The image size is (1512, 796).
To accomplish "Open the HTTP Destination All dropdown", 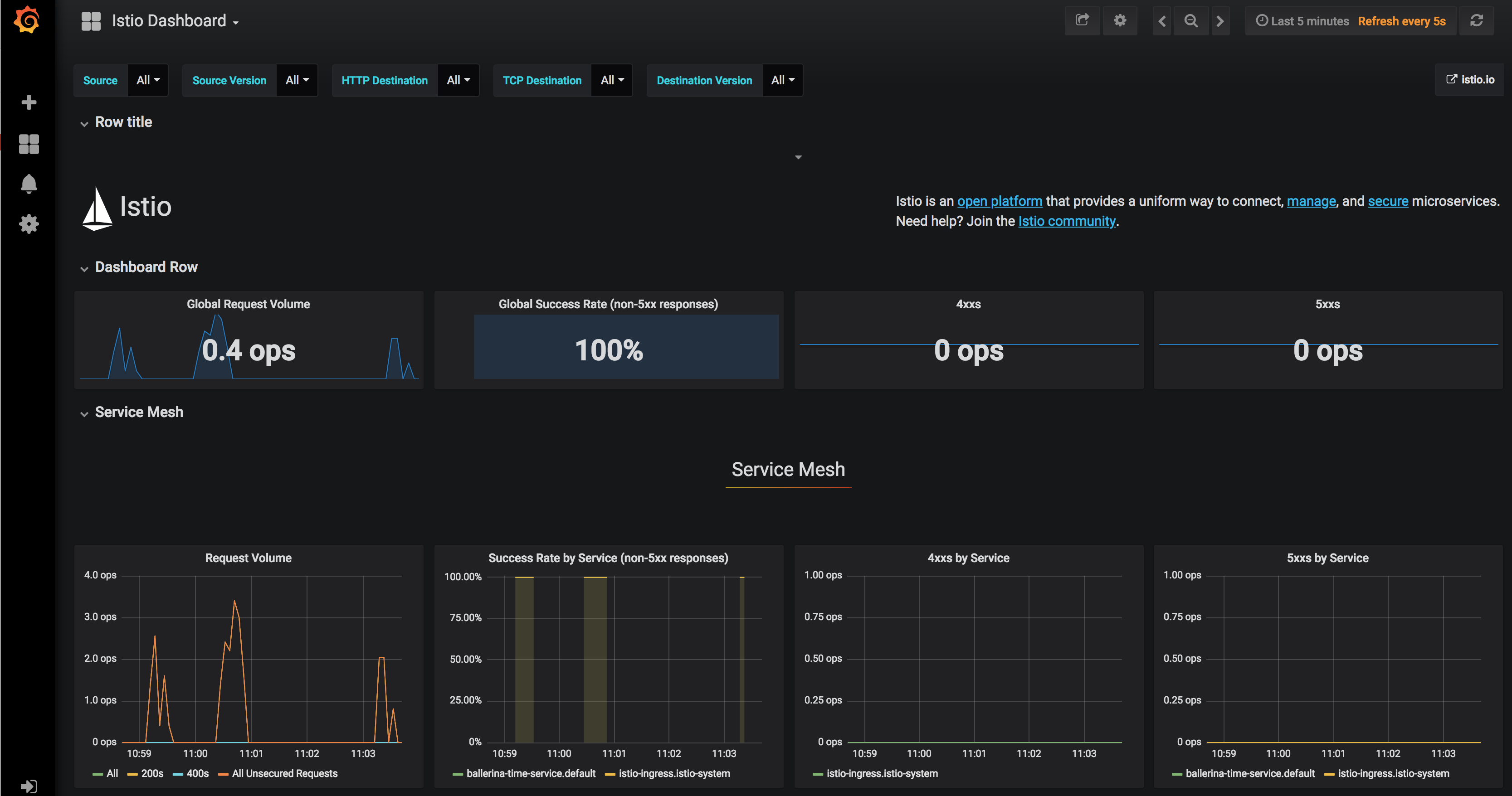I will [x=458, y=80].
